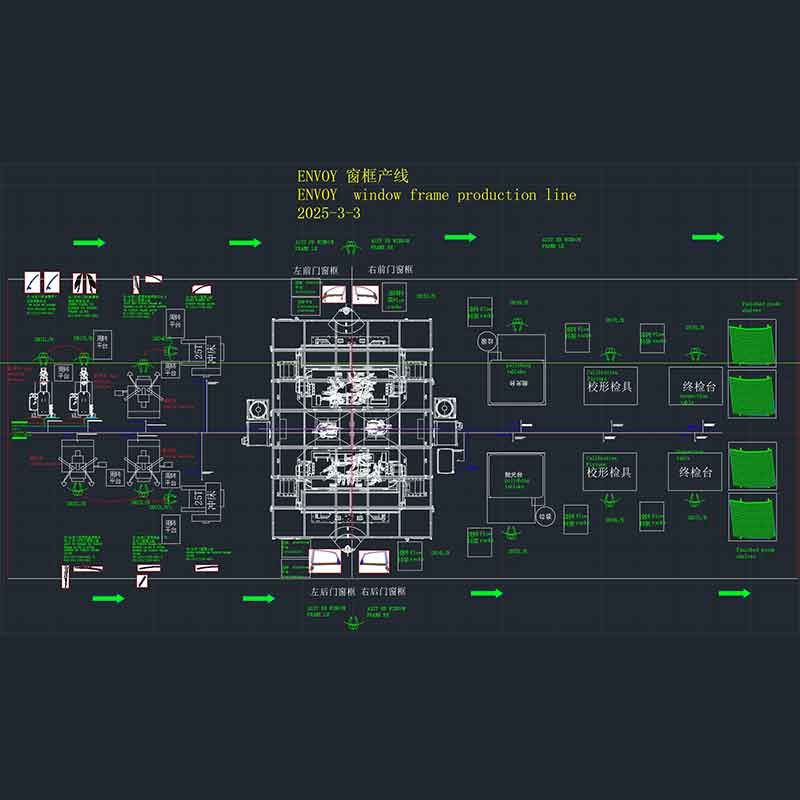The image size is (800, 800).
Task: Select the bottommost green finished goods shelf panel
Action: 753,517
